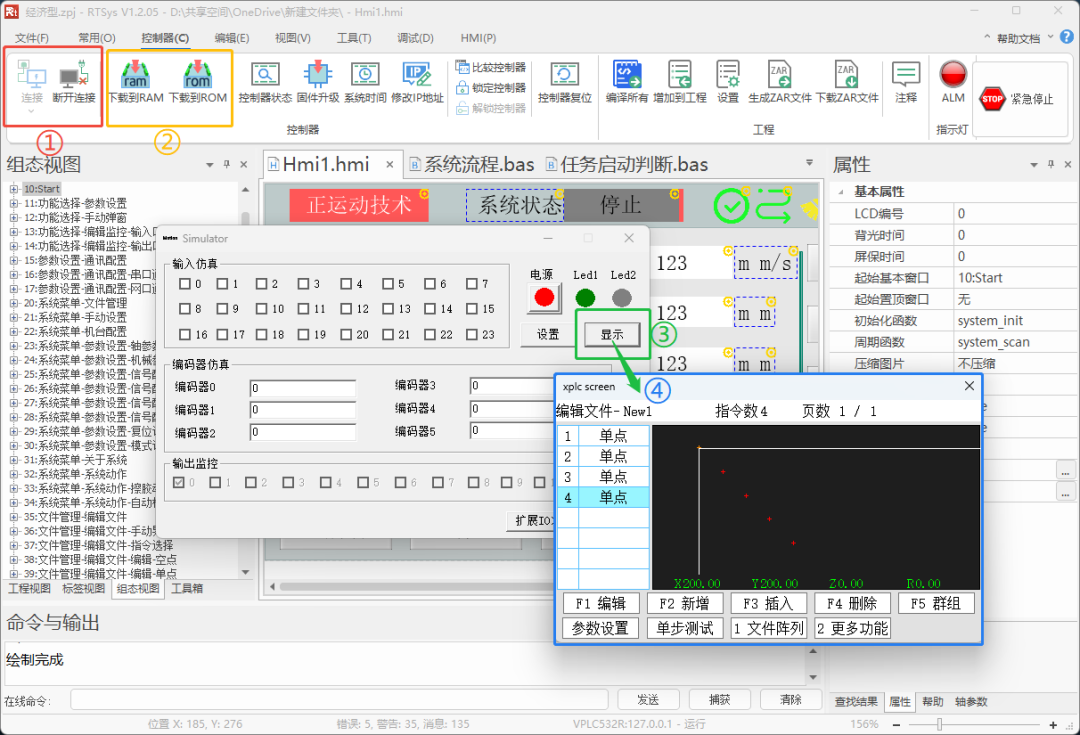Click the 下载到ROM toolbar icon
The height and width of the screenshot is (735, 1080).
pos(197,85)
